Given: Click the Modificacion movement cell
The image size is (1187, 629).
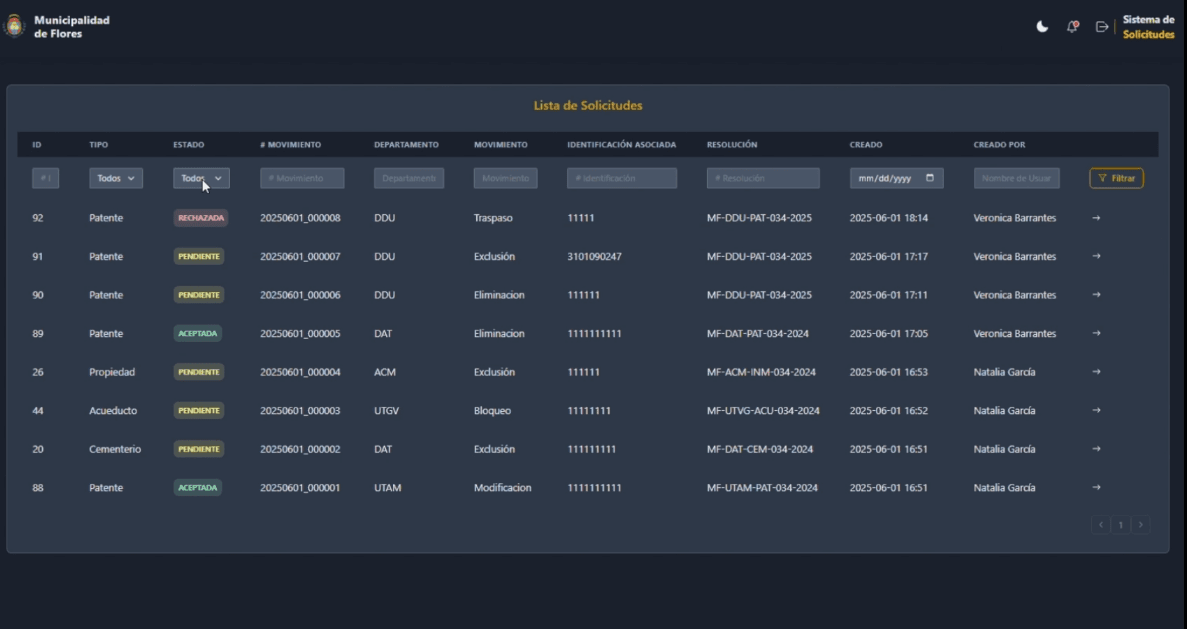Looking at the screenshot, I should coord(503,487).
